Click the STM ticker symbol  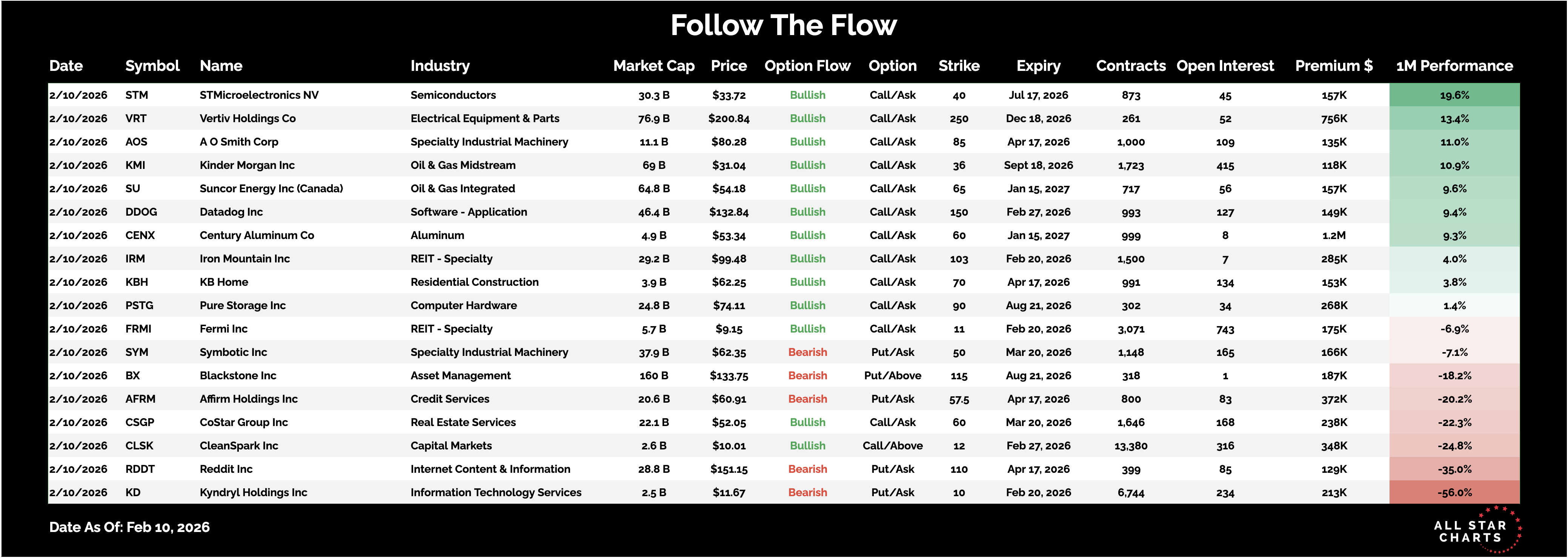[136, 95]
